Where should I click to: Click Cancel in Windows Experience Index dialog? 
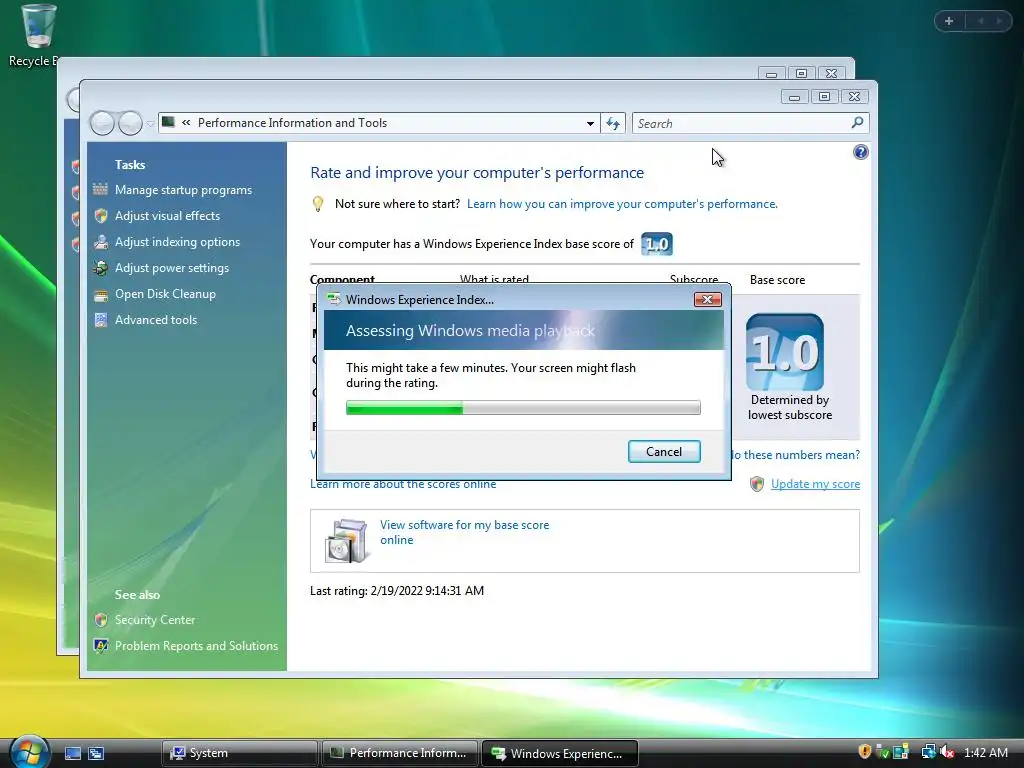tap(664, 451)
